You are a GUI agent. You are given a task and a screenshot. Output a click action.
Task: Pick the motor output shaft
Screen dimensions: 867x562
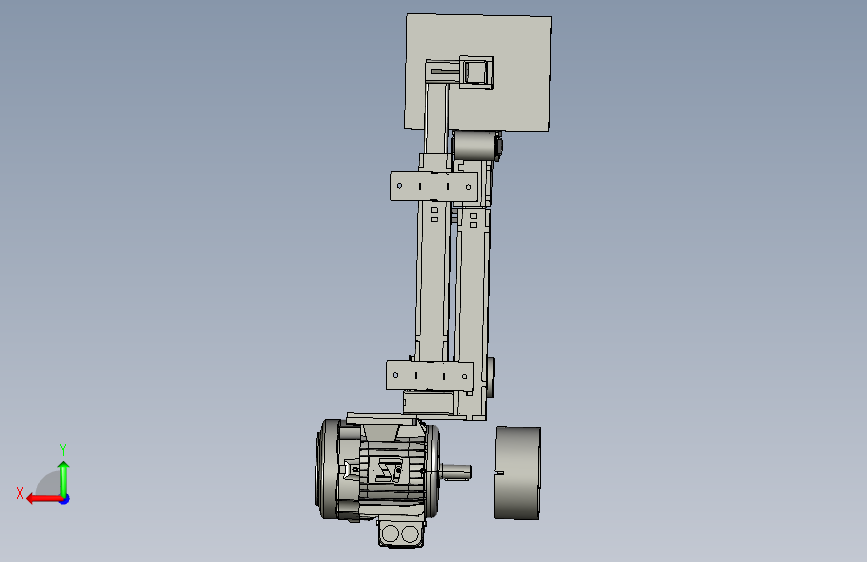(457, 472)
